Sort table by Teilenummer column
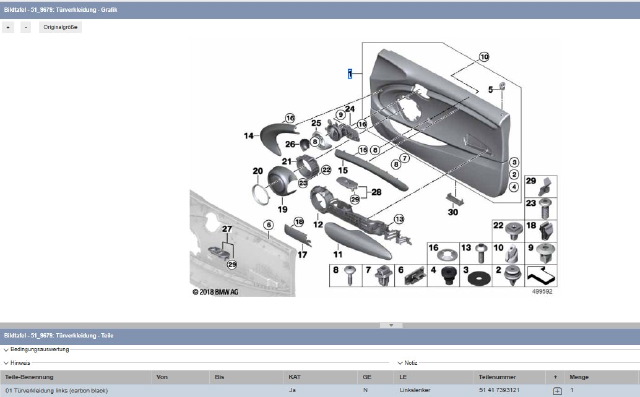 pos(497,377)
